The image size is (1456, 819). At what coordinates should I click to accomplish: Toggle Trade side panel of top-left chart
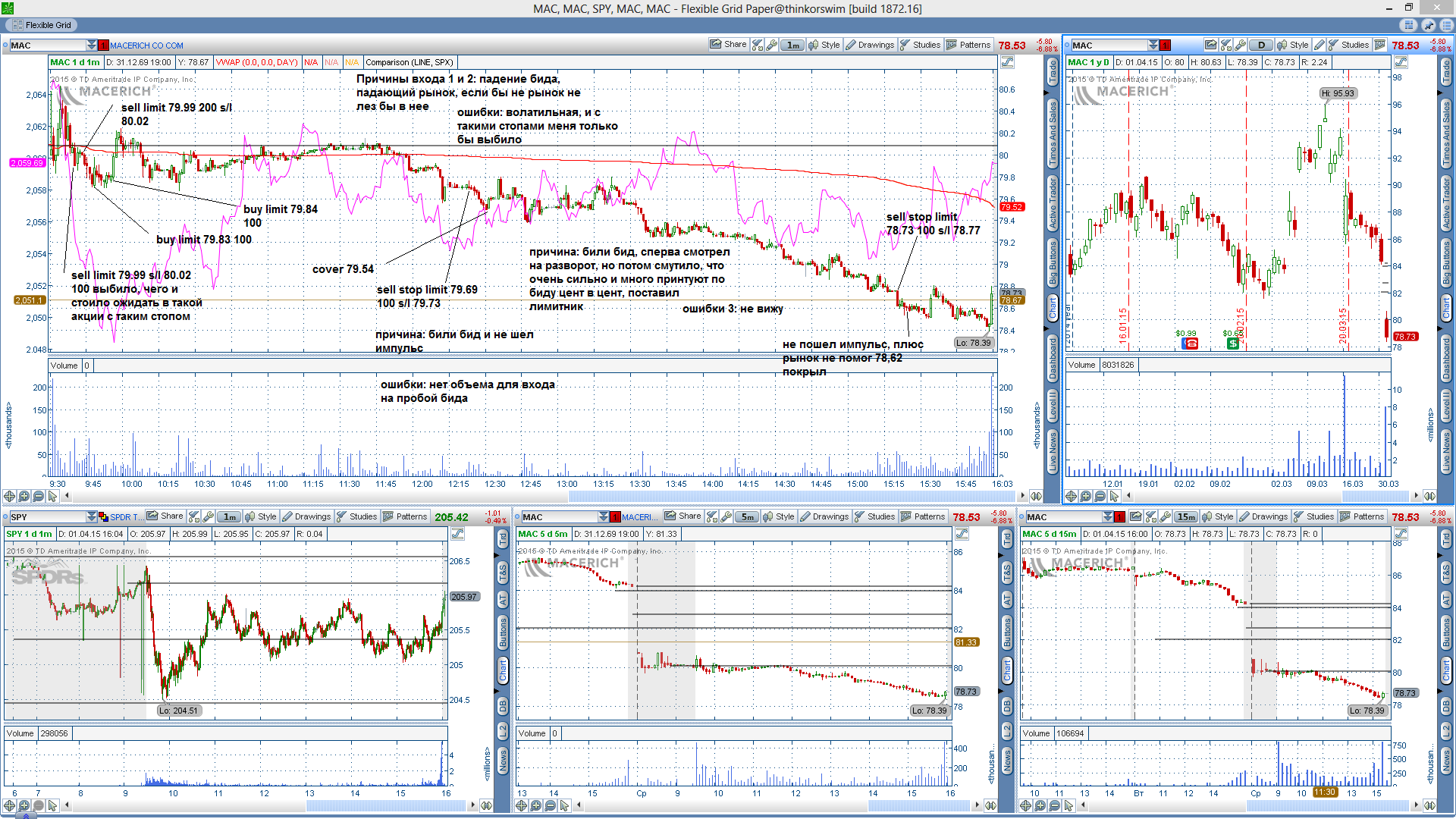tap(1053, 73)
